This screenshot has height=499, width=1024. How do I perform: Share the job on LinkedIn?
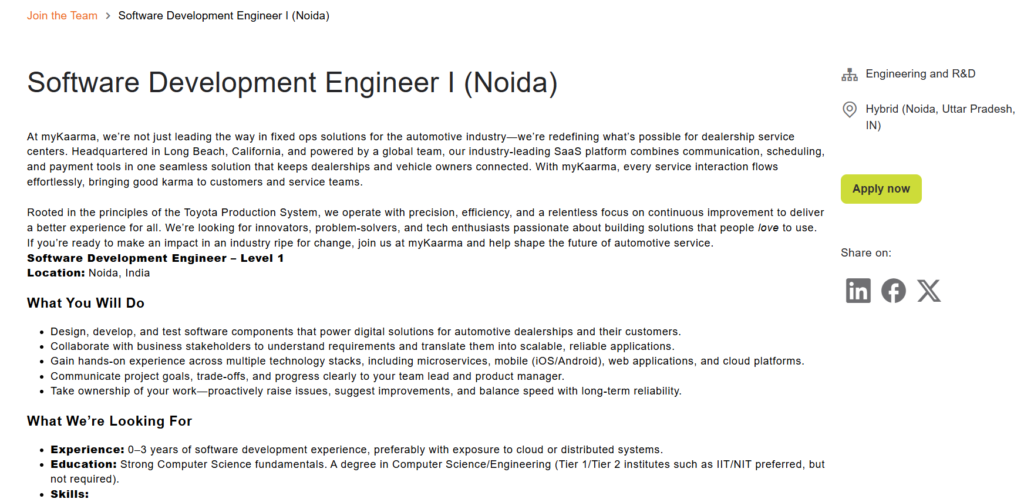pyautogui.click(x=858, y=290)
